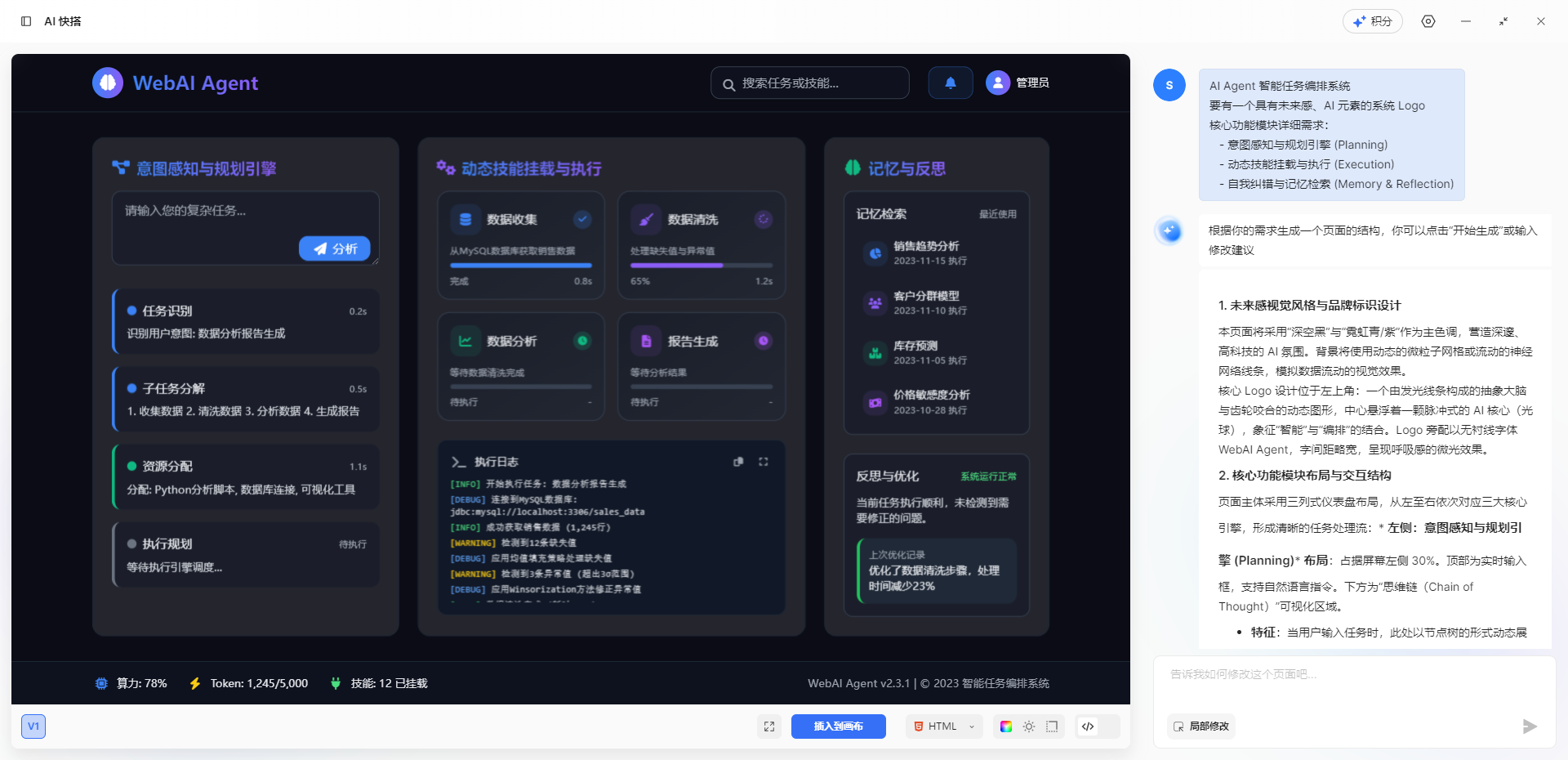Click the WebAI Agent logo icon
The image size is (1568, 760).
tap(107, 83)
